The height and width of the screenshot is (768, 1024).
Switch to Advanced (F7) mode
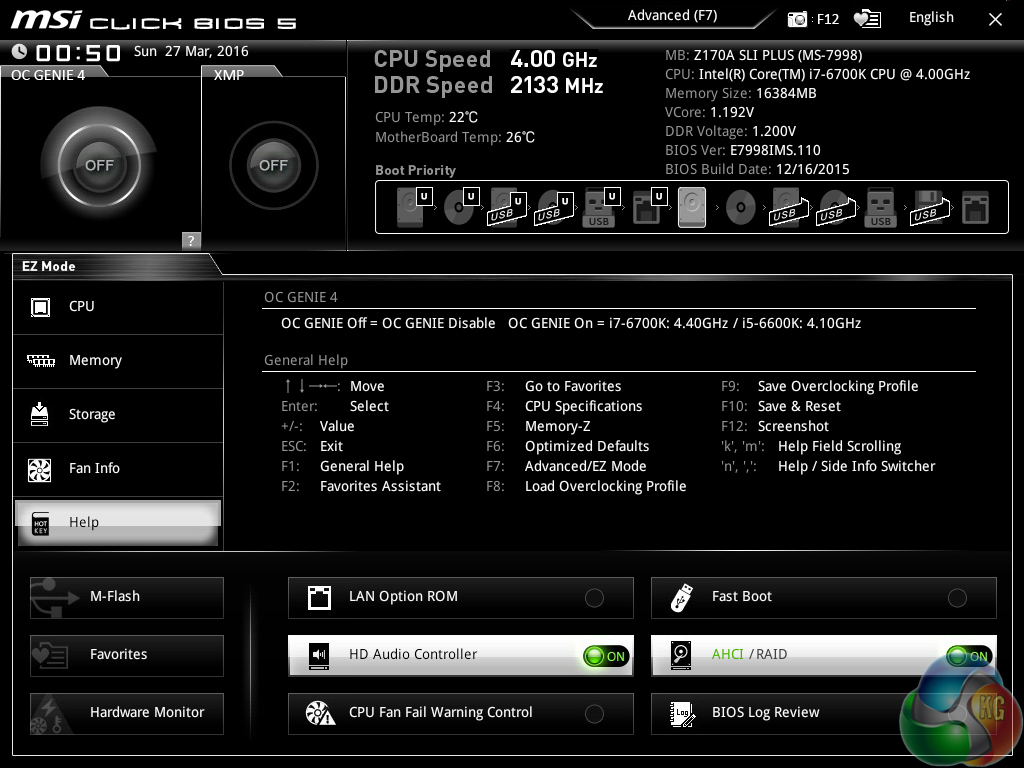[672, 16]
